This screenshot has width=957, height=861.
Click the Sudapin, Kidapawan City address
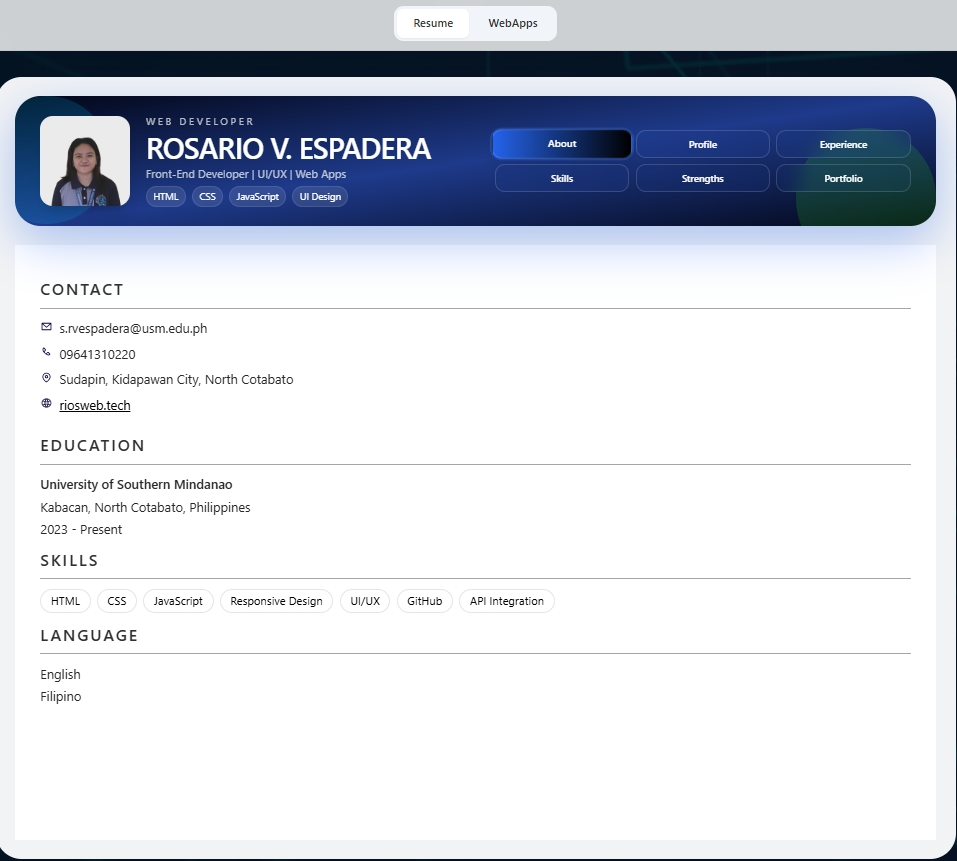[176, 380]
